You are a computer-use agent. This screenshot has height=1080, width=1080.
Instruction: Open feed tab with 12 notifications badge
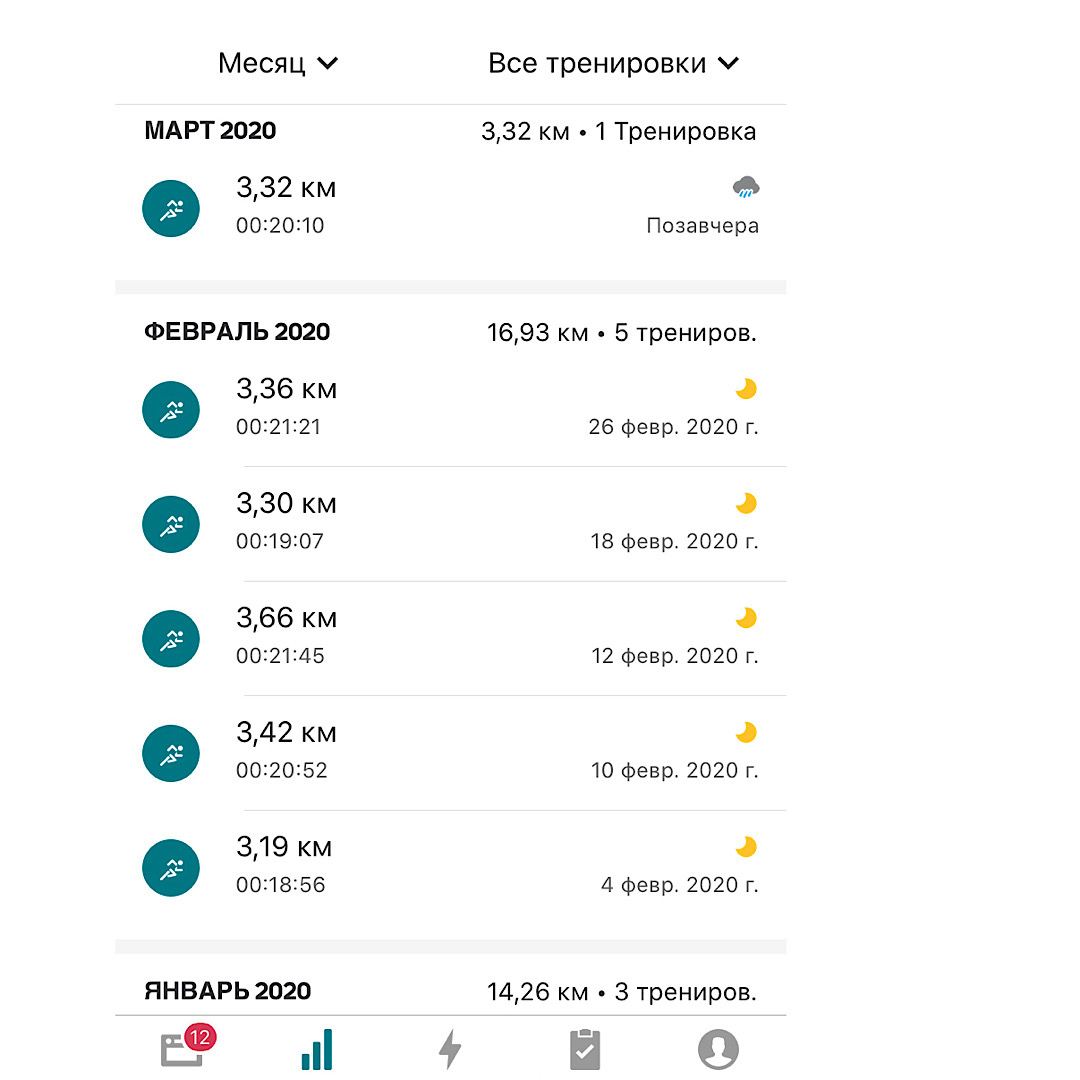tap(184, 1049)
